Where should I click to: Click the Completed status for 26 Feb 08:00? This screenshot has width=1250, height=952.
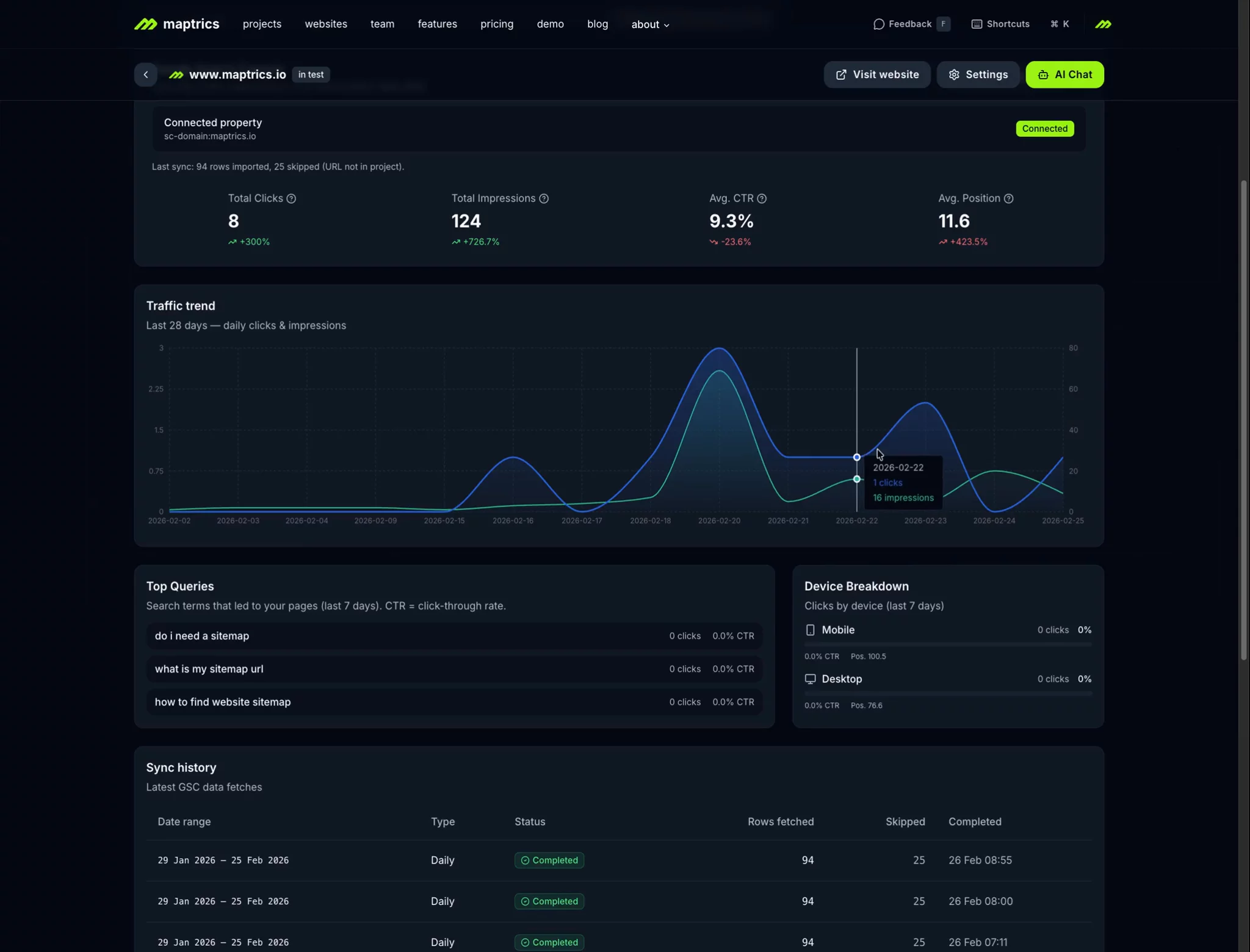(x=549, y=901)
